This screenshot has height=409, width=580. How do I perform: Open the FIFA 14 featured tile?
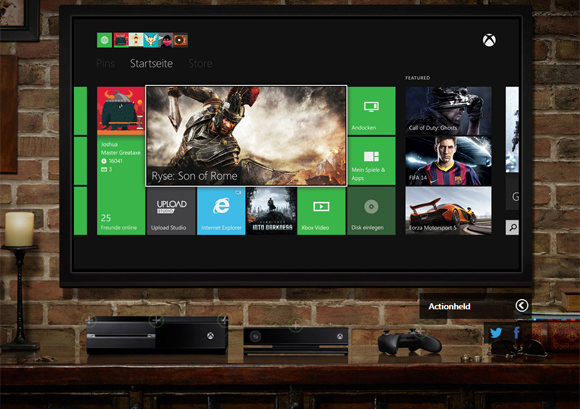[x=448, y=161]
